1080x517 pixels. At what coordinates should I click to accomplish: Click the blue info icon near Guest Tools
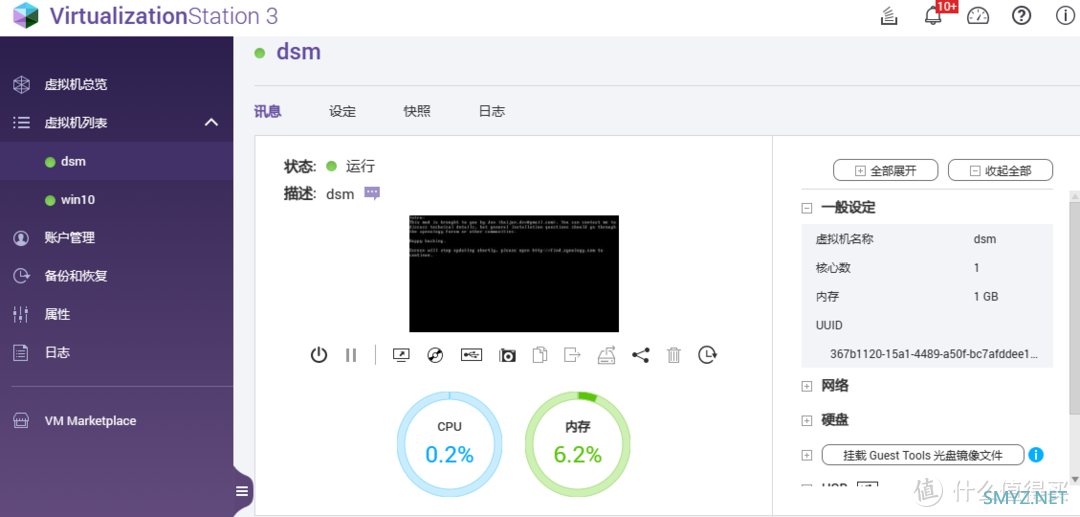[1036, 455]
